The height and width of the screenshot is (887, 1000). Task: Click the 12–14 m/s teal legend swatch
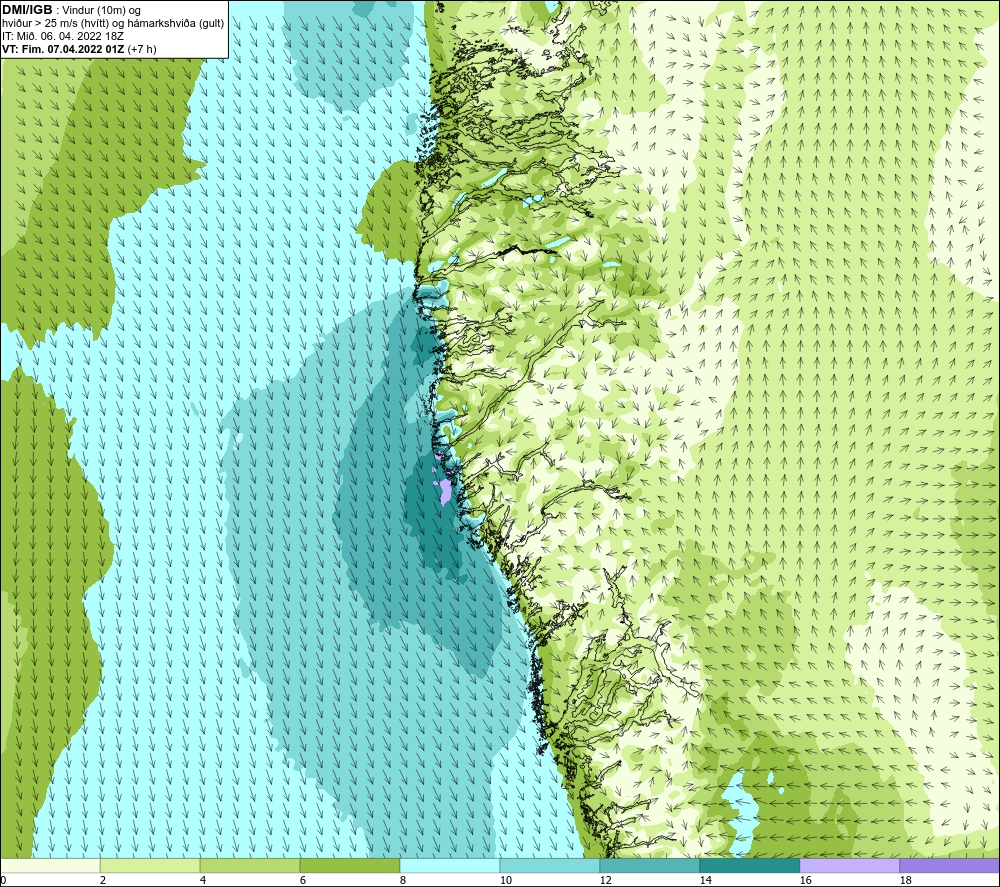(x=649, y=866)
